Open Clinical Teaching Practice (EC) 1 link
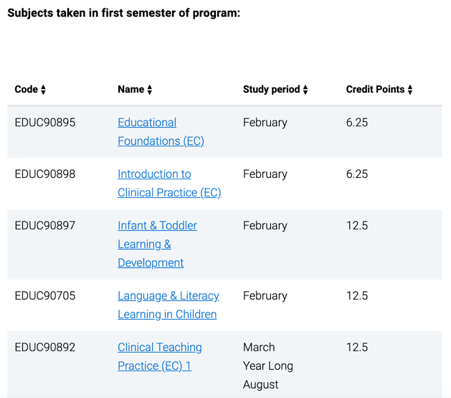The height and width of the screenshot is (398, 451). tap(160, 357)
